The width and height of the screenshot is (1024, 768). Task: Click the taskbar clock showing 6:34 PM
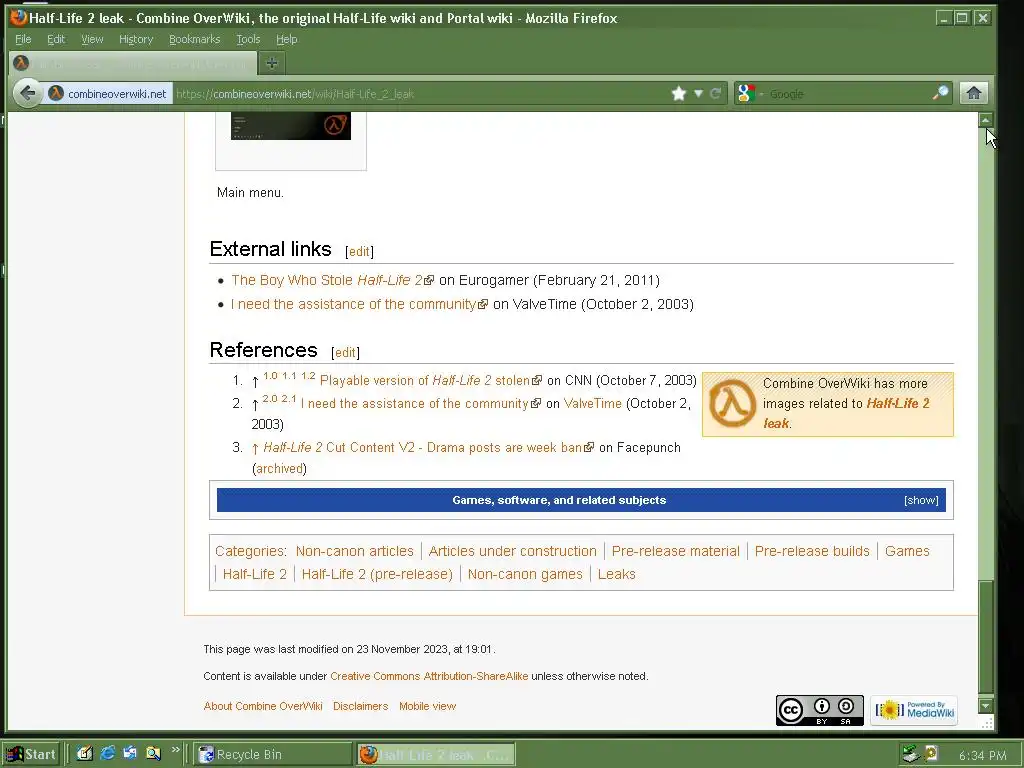tap(982, 756)
